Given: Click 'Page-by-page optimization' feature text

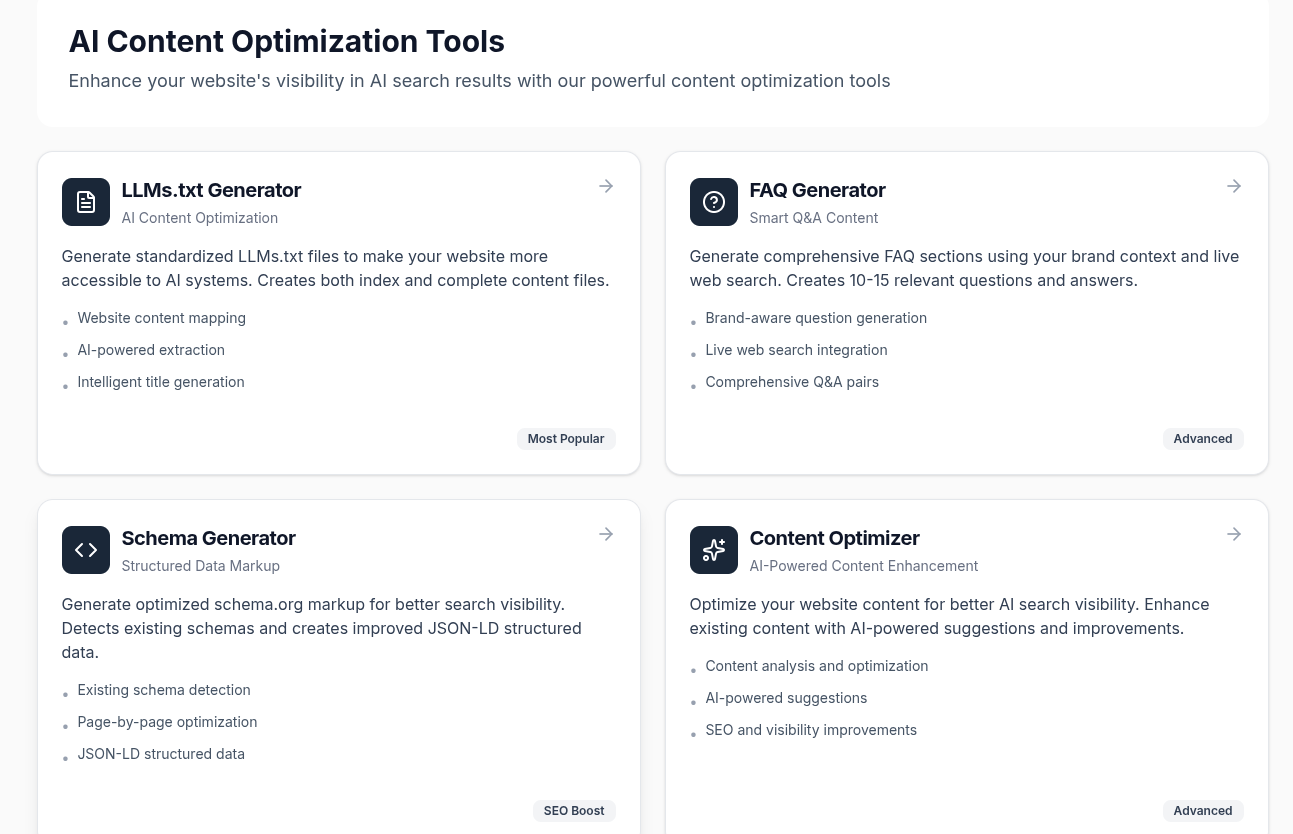Looking at the screenshot, I should tap(167, 722).
